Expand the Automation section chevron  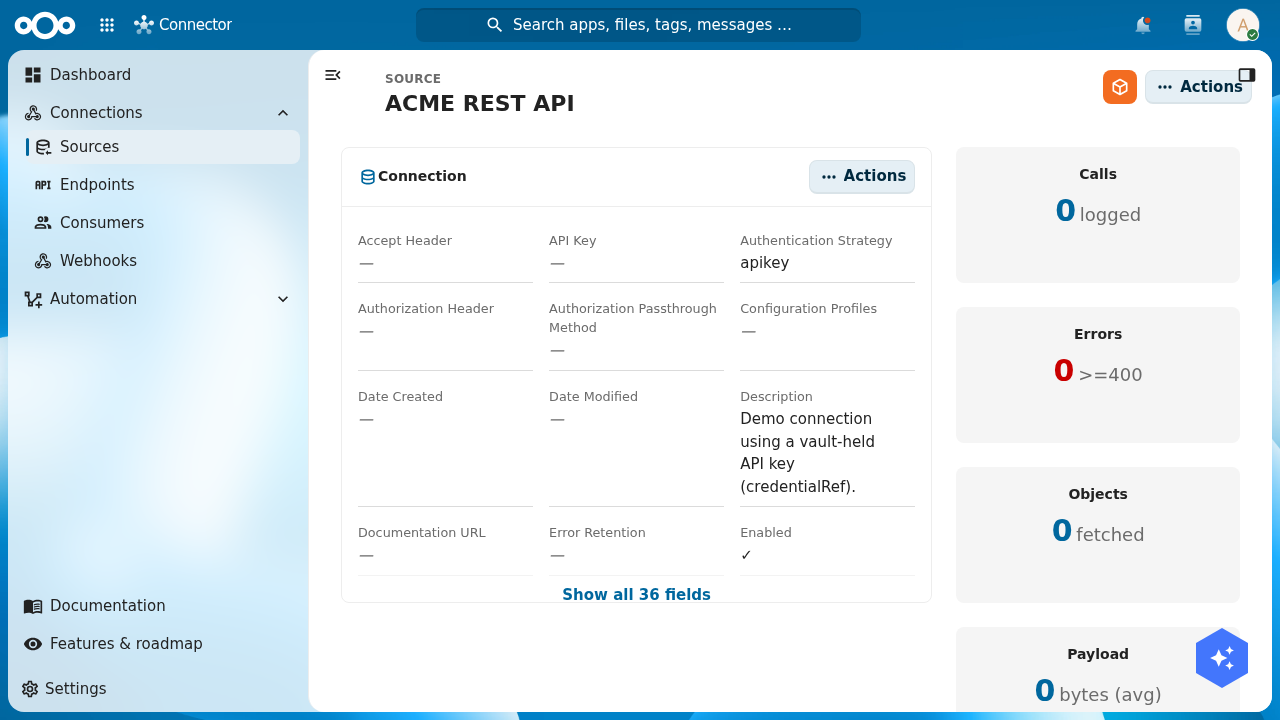pyautogui.click(x=283, y=299)
